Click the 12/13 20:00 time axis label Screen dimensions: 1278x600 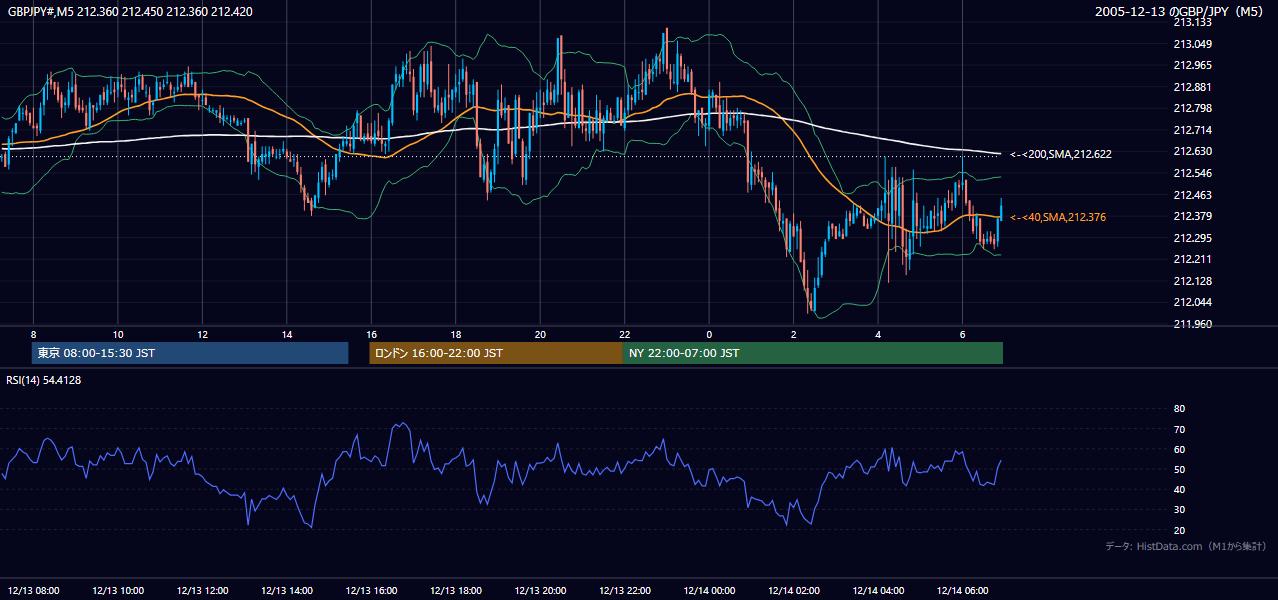541,591
